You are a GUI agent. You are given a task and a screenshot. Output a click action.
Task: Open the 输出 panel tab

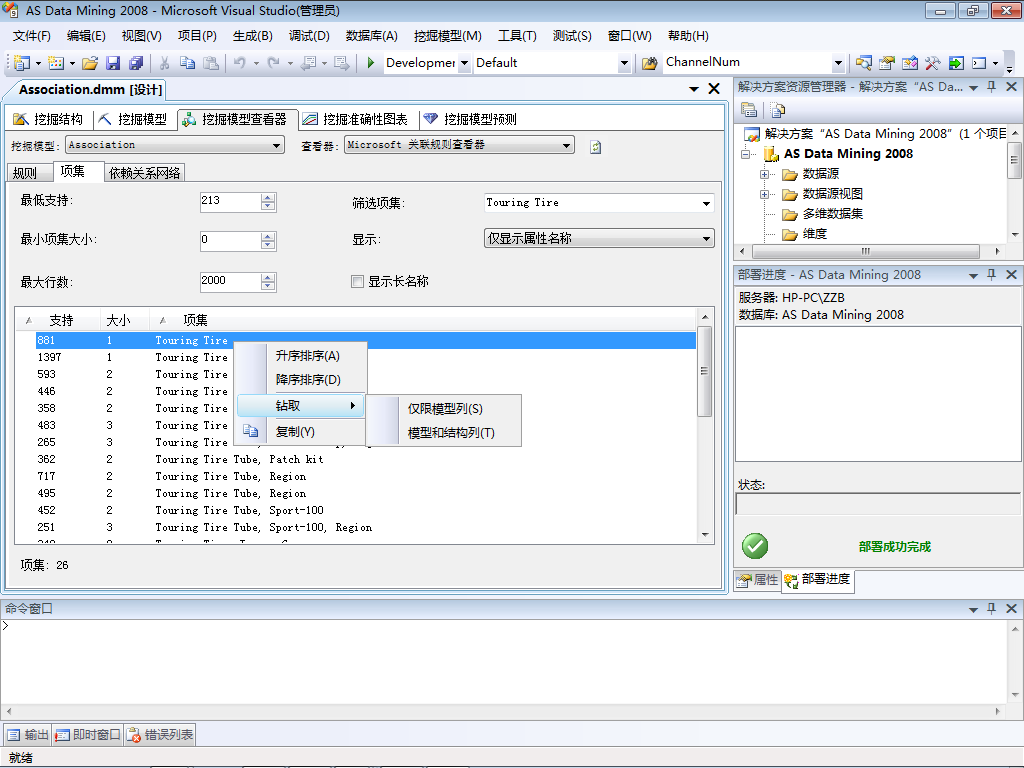(x=29, y=735)
